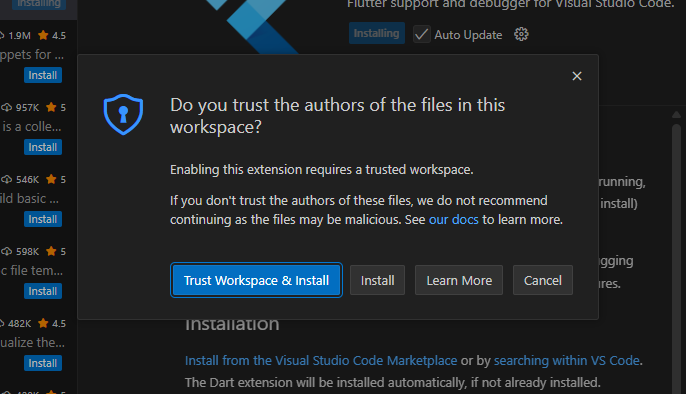Open Install from the Visual Studio Code Marketplace link
The width and height of the screenshot is (686, 394).
[x=321, y=361]
